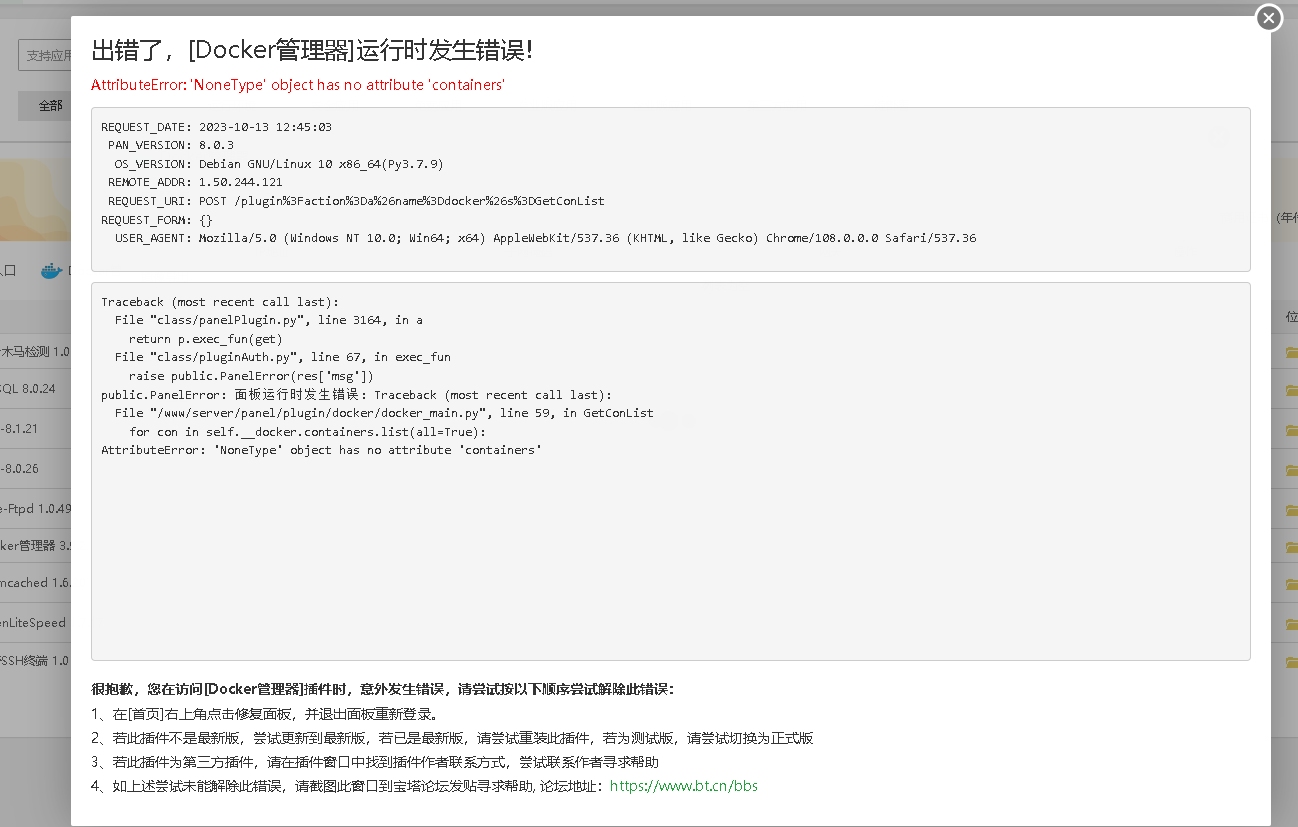Click the Docker whale icon behind the dialog

pyautogui.click(x=51, y=270)
